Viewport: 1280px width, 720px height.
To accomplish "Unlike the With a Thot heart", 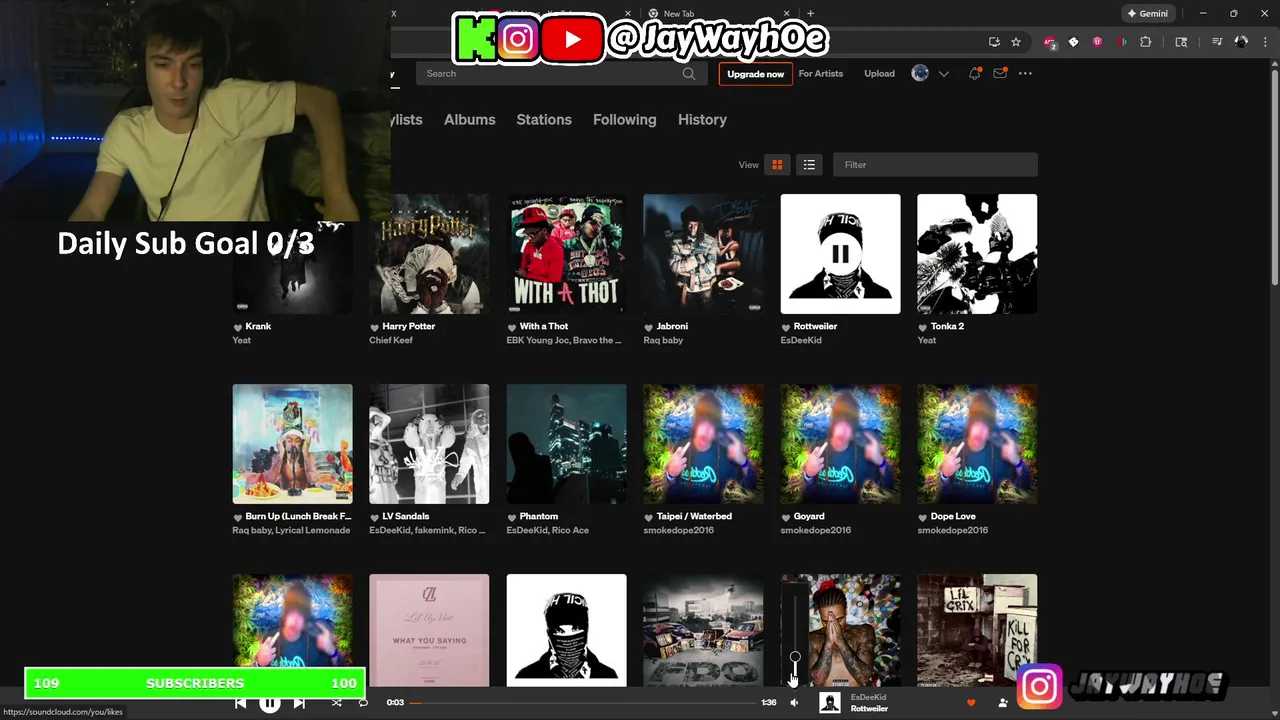I will [x=512, y=327].
